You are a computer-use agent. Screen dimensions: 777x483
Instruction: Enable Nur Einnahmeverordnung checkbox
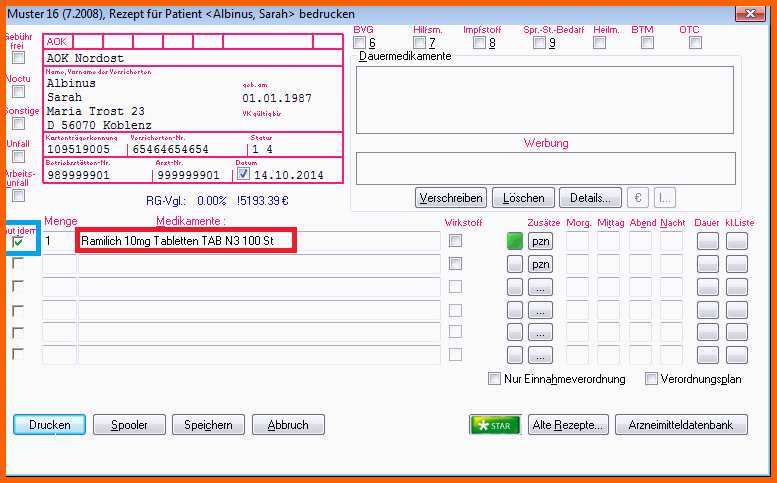[494, 379]
